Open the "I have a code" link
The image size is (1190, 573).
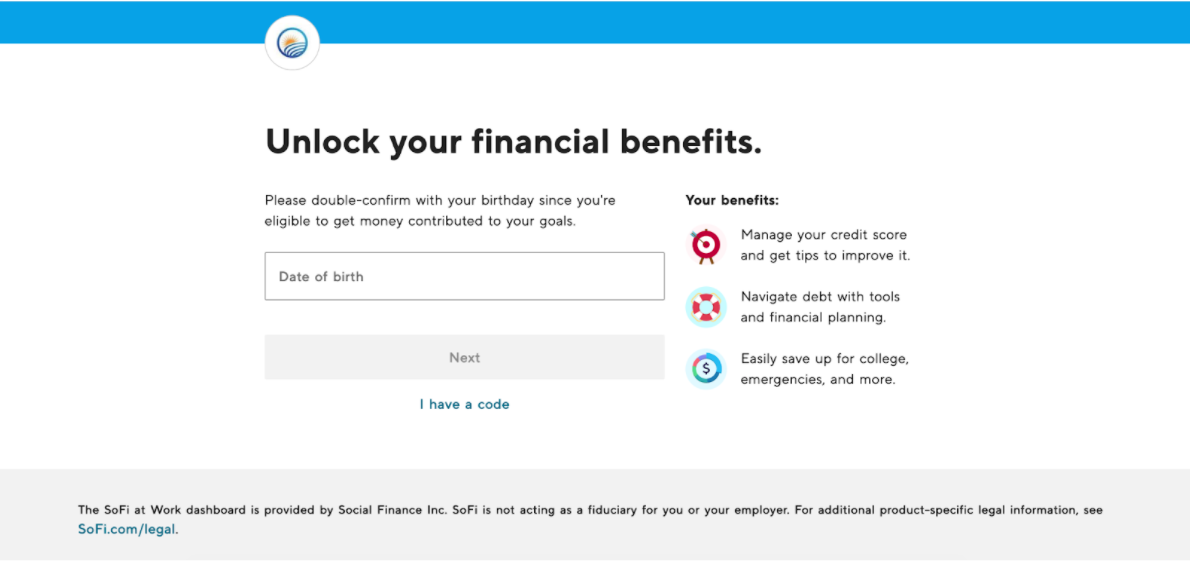coord(464,404)
